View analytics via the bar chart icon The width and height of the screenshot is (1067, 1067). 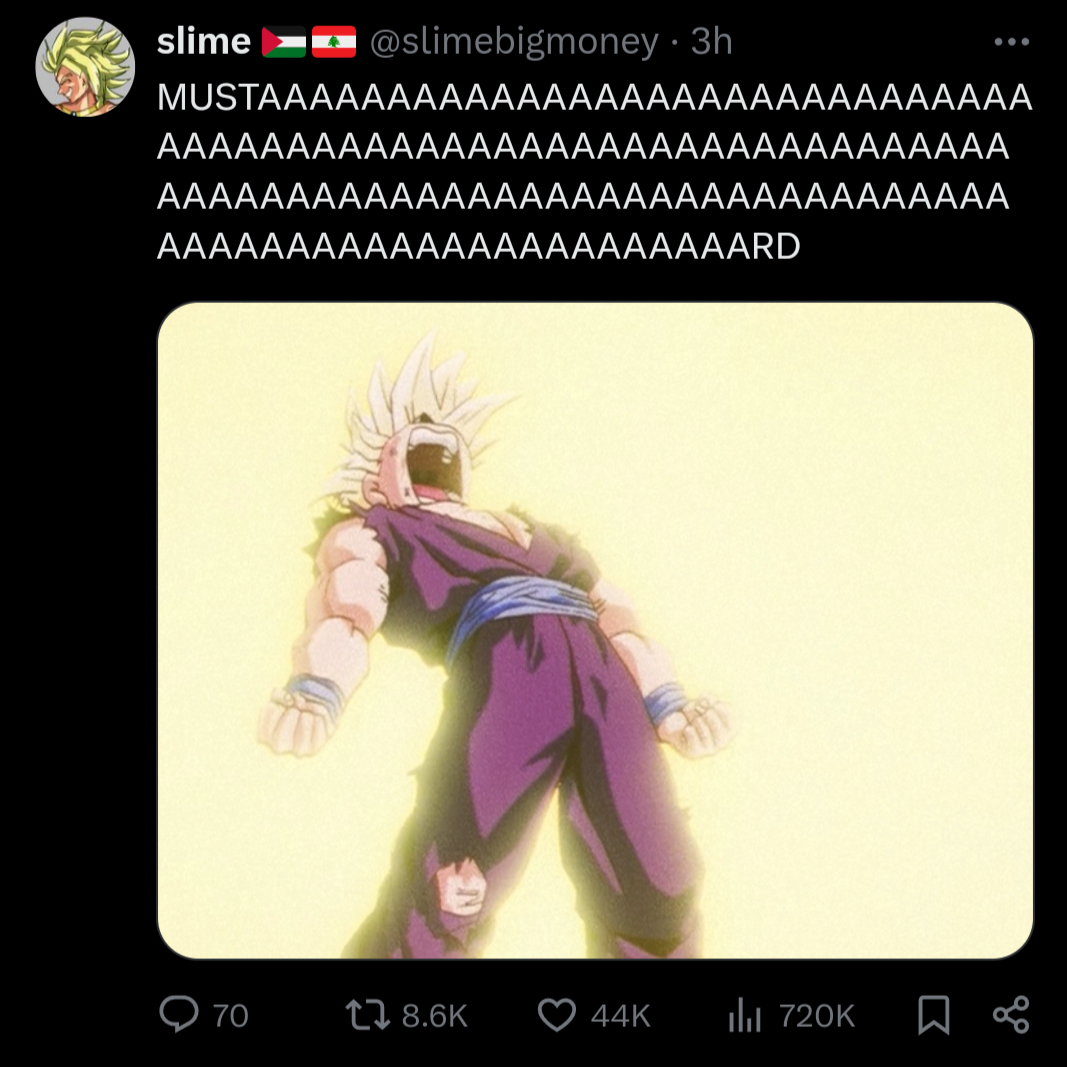pyautogui.click(x=745, y=1016)
